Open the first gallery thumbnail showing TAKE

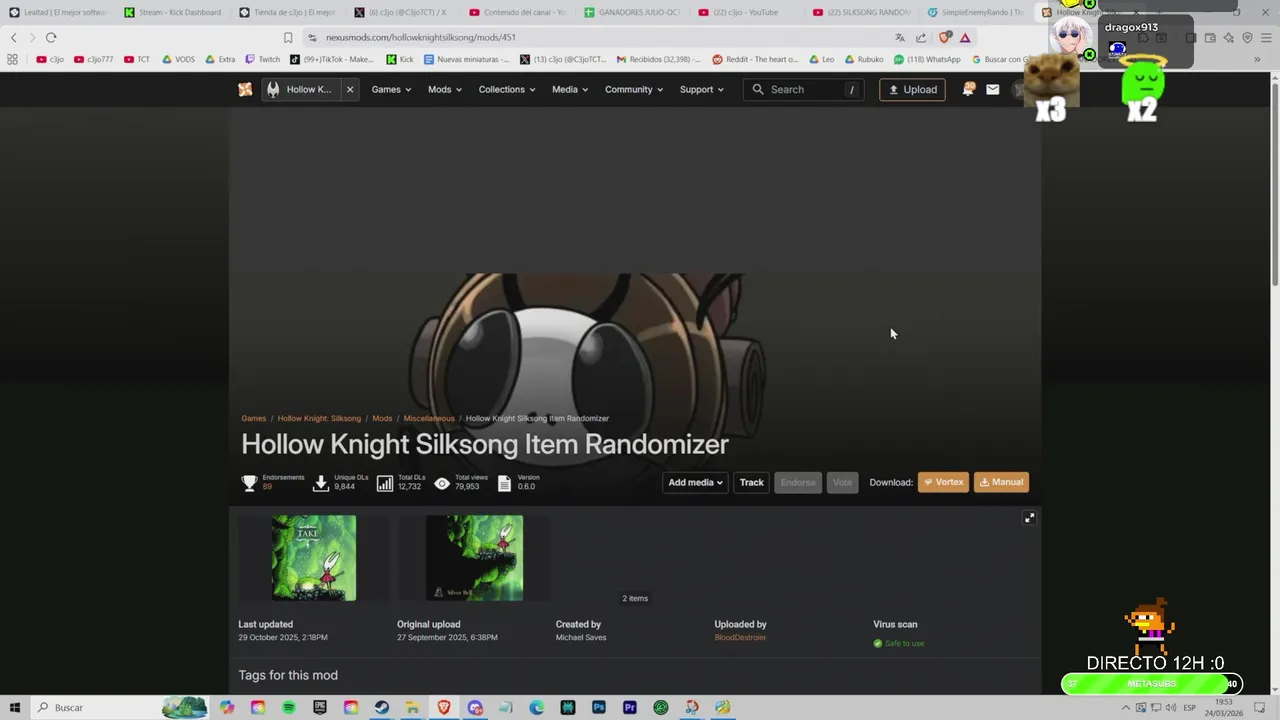314,558
